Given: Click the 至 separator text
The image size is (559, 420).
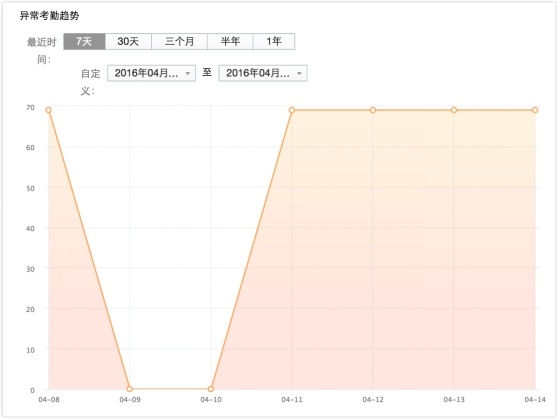Looking at the screenshot, I should click(x=207, y=72).
